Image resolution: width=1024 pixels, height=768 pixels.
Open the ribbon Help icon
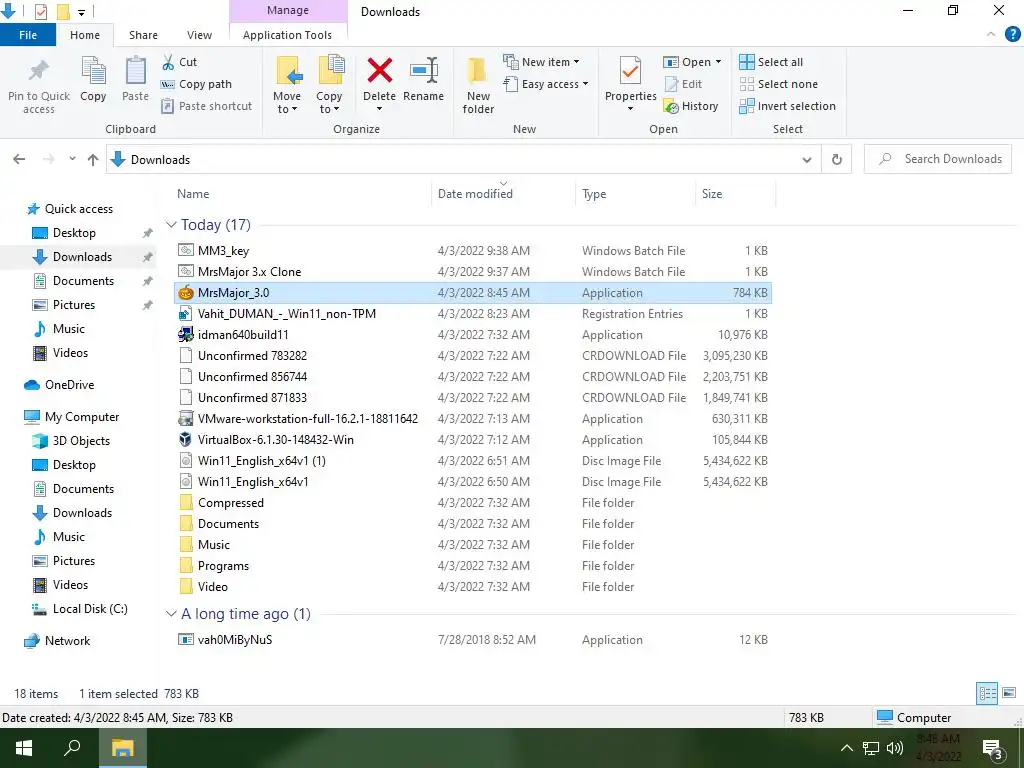(x=1012, y=34)
